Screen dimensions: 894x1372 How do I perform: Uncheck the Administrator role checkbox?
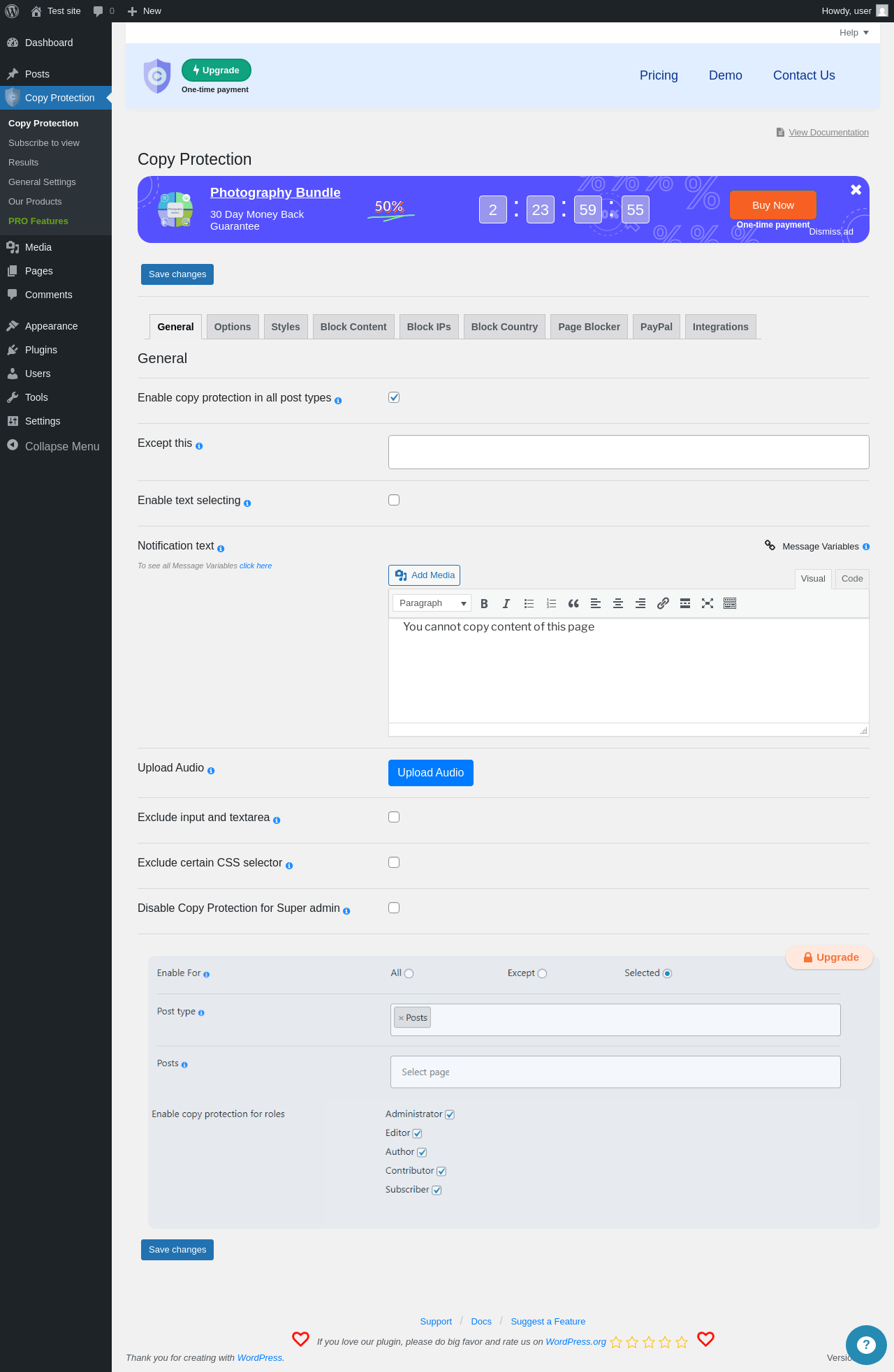450,1114
